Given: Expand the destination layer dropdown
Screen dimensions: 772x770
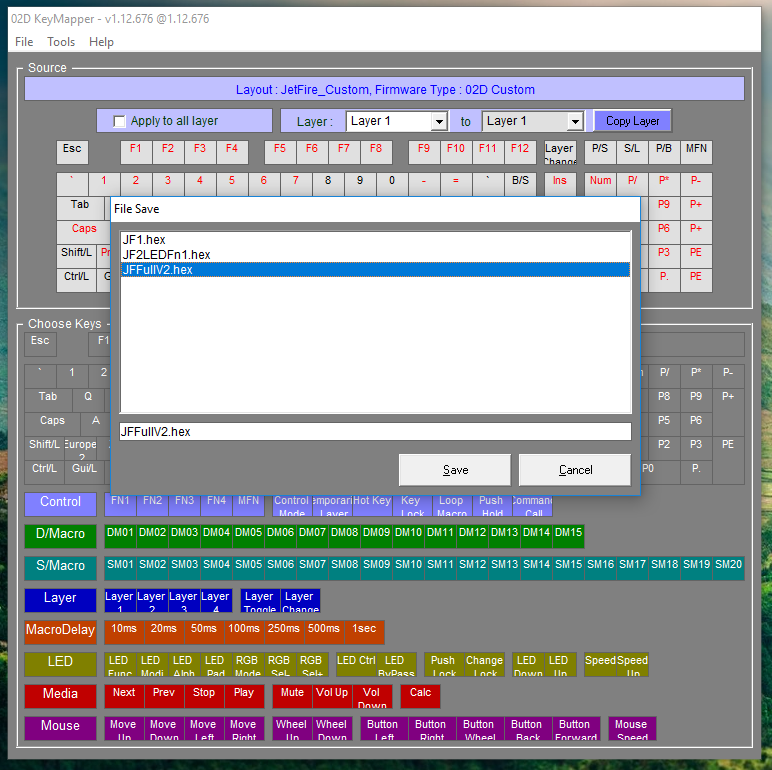Looking at the screenshot, I should [x=574, y=121].
